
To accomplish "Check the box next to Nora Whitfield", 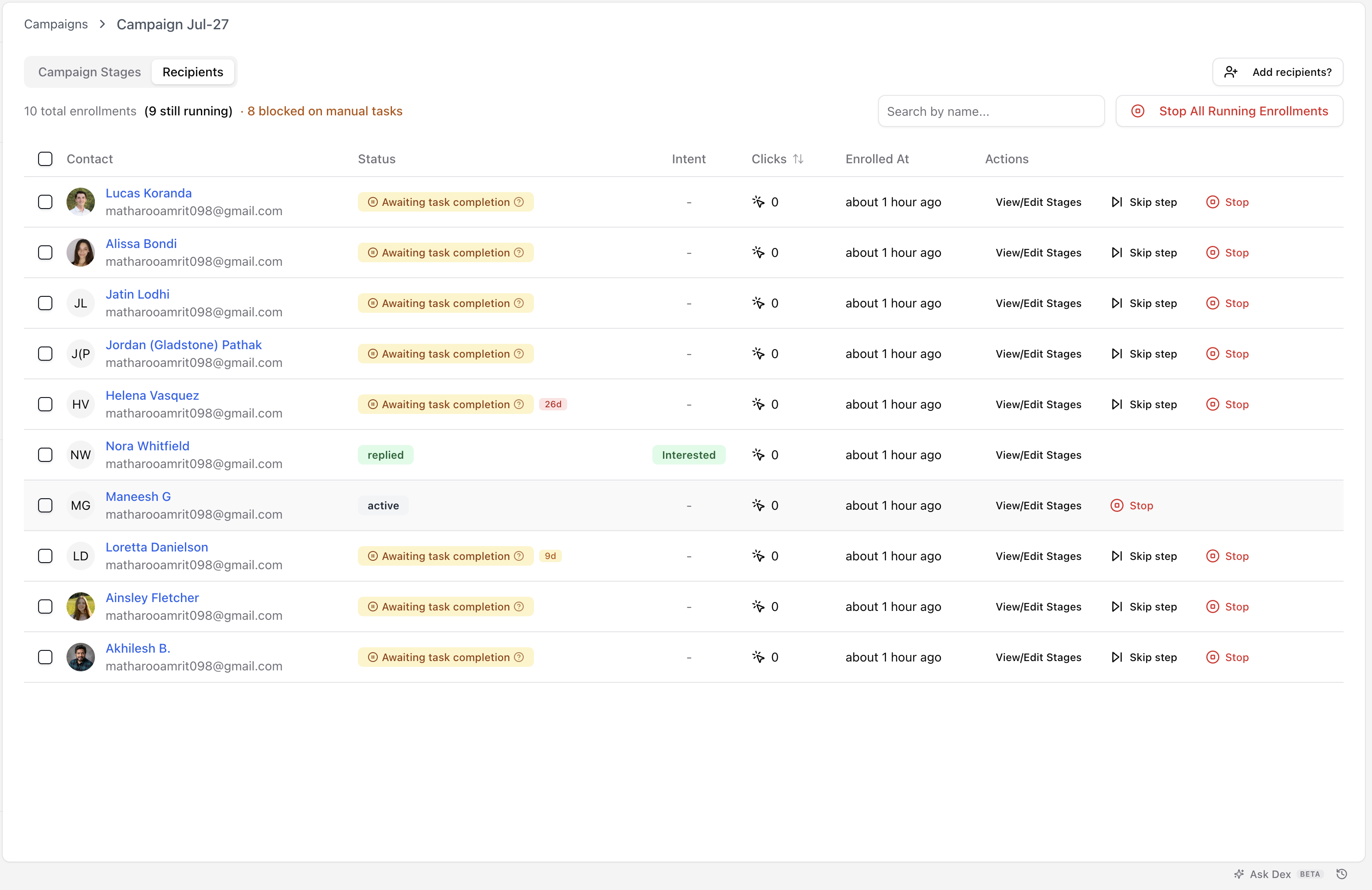I will point(45,454).
